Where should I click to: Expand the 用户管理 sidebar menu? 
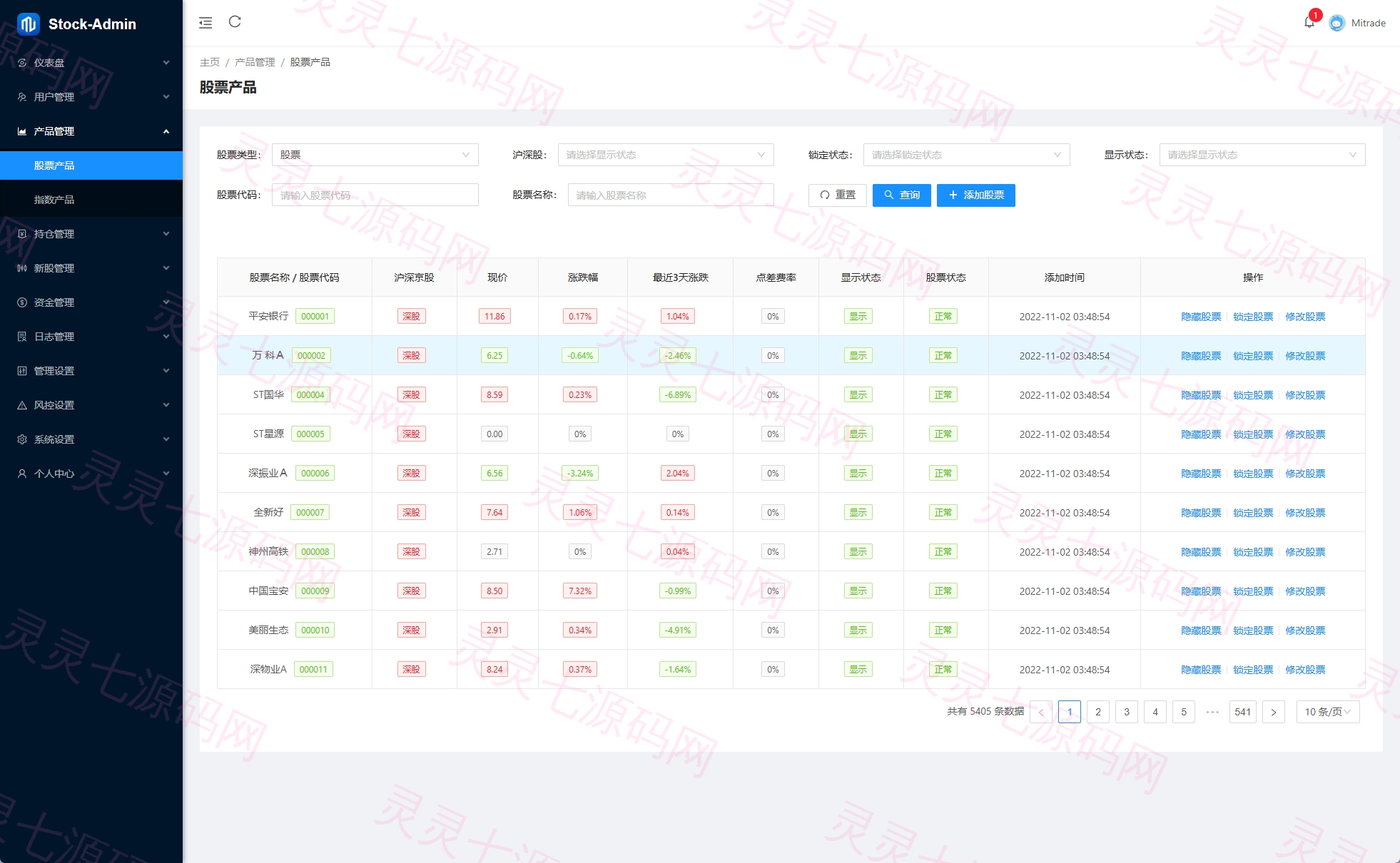(91, 97)
